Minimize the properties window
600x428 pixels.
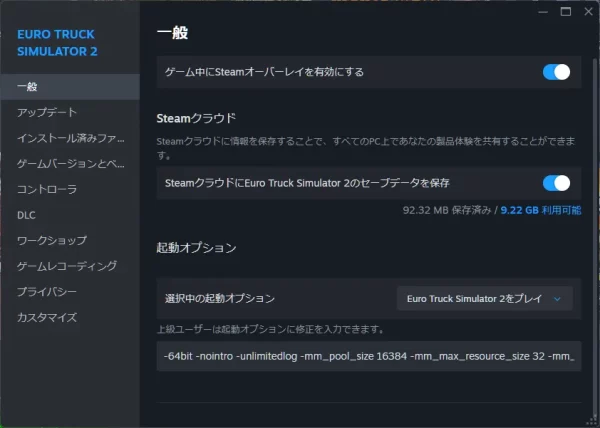[x=543, y=12]
